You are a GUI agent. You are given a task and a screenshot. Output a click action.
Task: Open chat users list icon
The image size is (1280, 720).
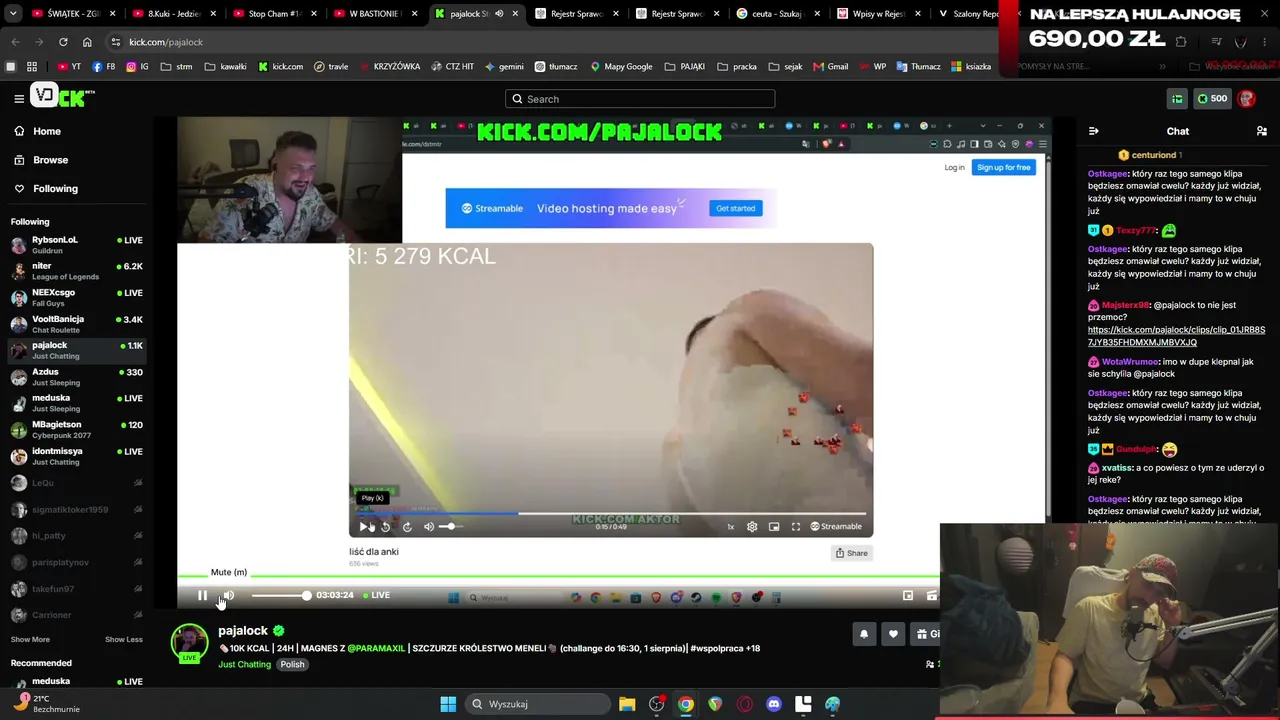1262,131
